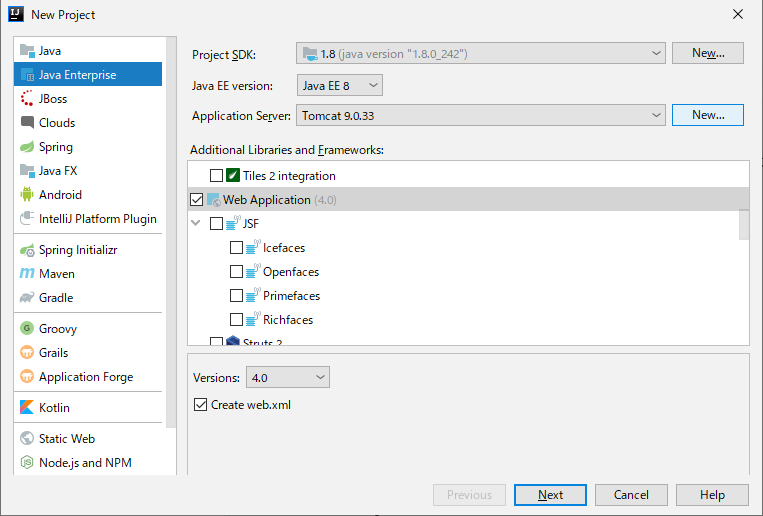Screen dimensions: 763x516
Task: Click the frameworks list vertical scrollbar
Action: (x=744, y=224)
